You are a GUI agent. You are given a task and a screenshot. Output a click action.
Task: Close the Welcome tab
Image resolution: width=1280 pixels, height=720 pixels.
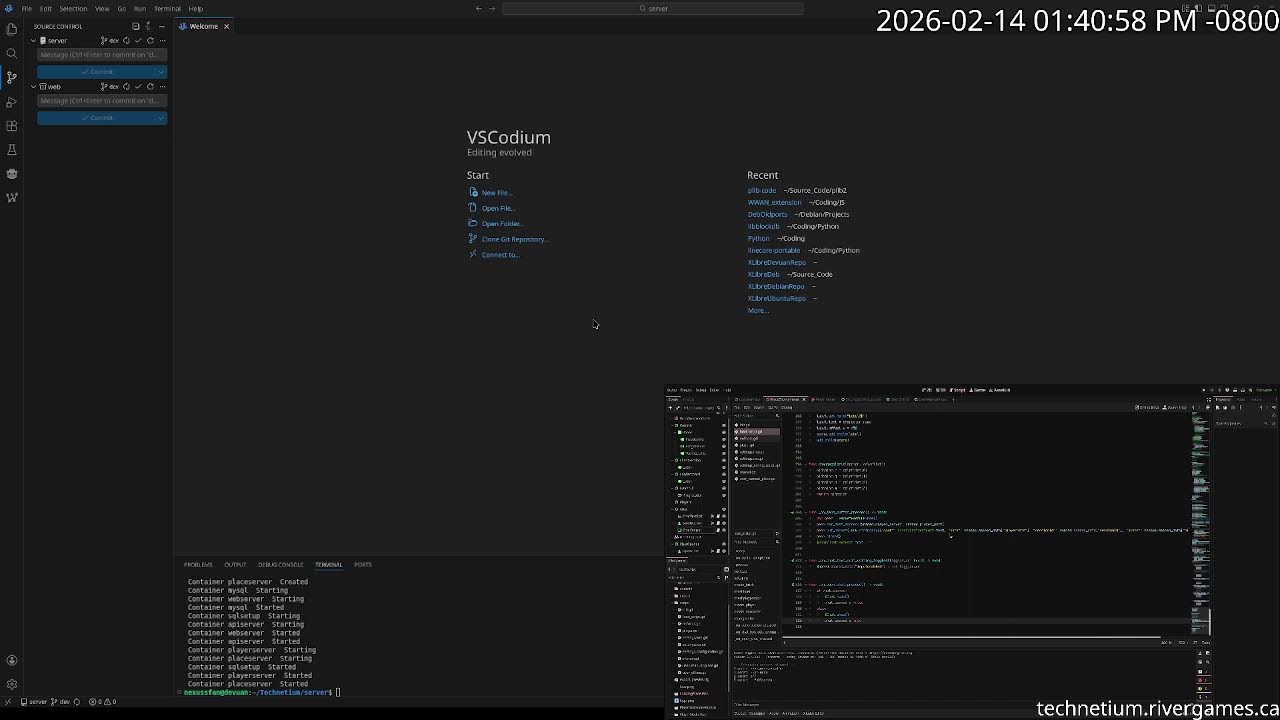point(226,26)
